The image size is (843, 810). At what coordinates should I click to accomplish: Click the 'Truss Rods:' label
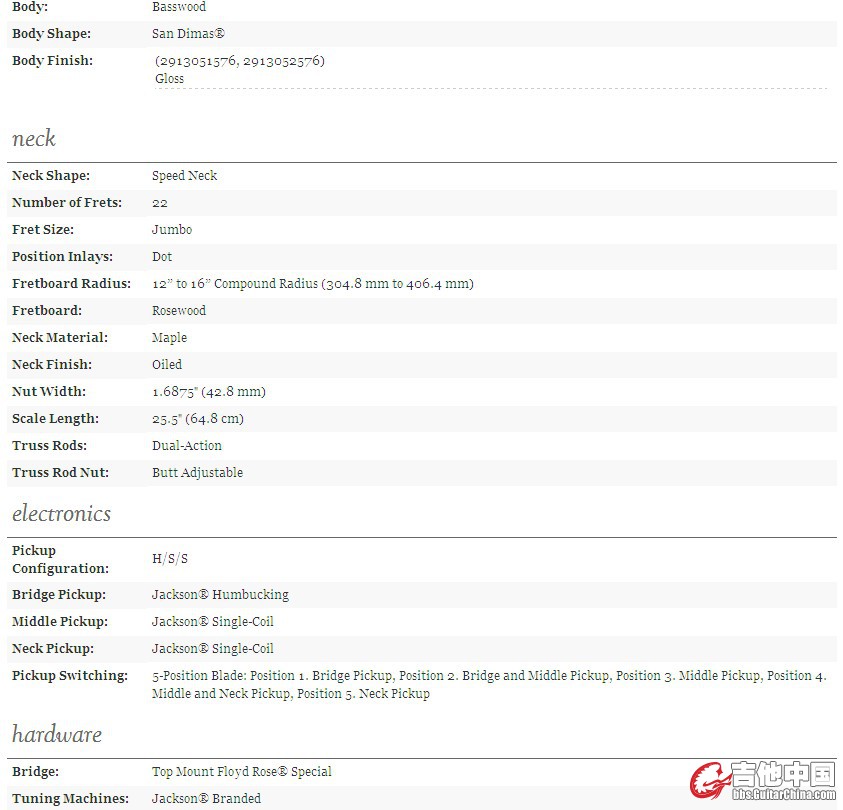coord(49,445)
